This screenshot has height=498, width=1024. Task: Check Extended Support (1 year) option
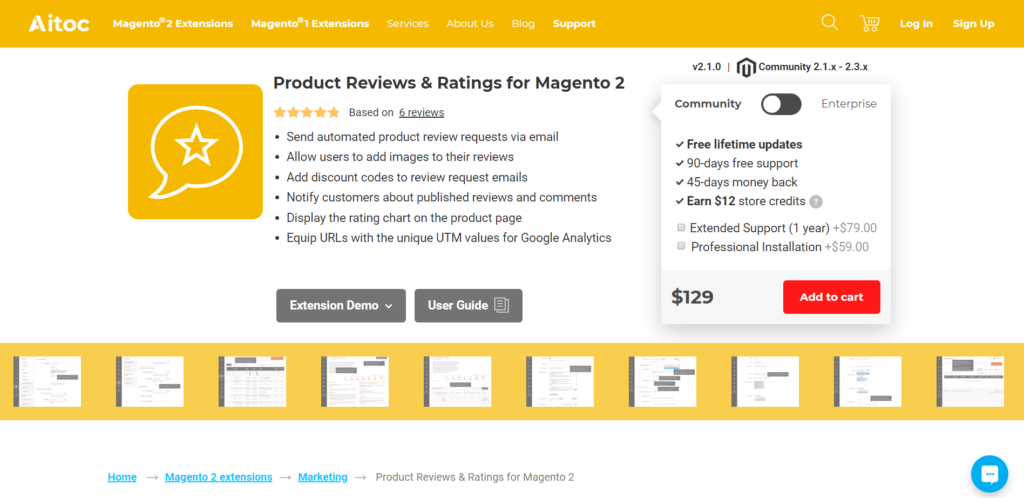coord(681,228)
